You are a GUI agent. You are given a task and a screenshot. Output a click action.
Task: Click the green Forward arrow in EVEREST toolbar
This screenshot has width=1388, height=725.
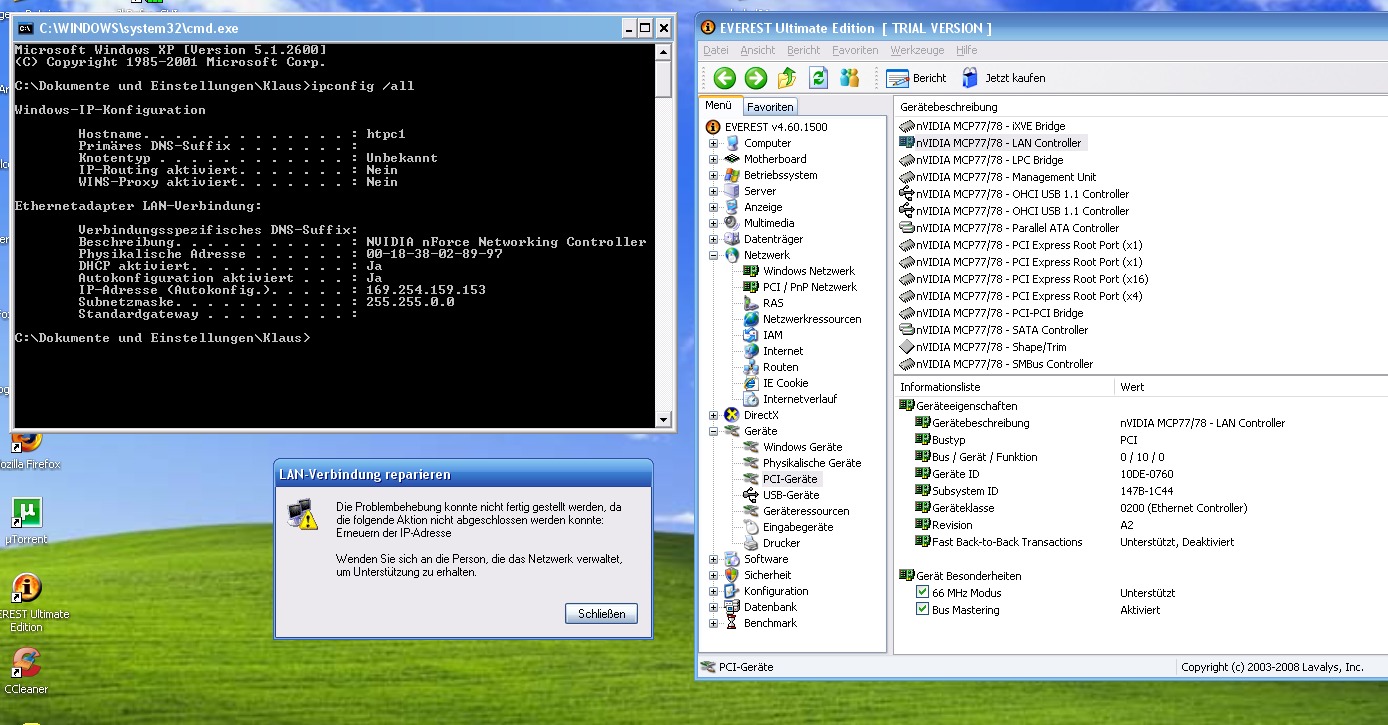pos(756,78)
